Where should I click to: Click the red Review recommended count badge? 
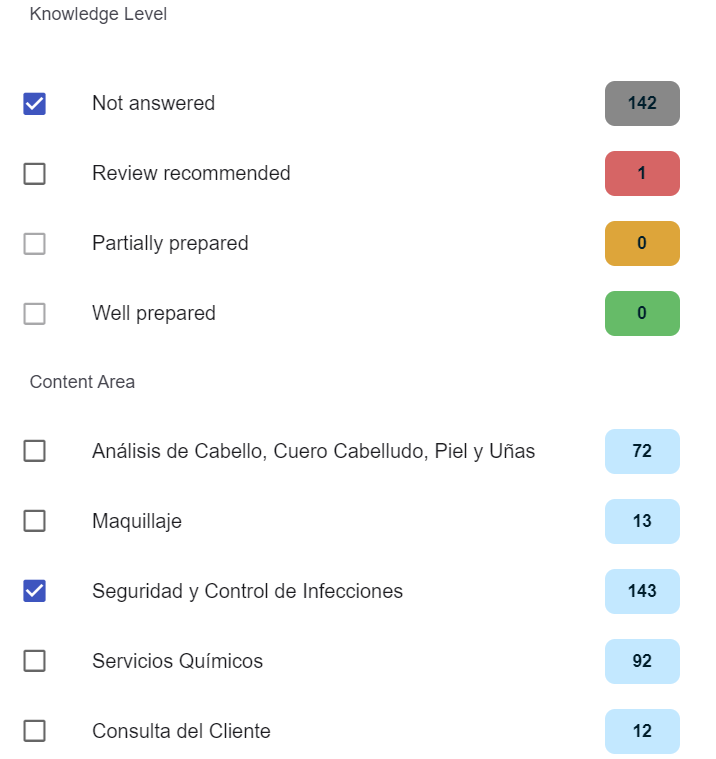coord(642,173)
